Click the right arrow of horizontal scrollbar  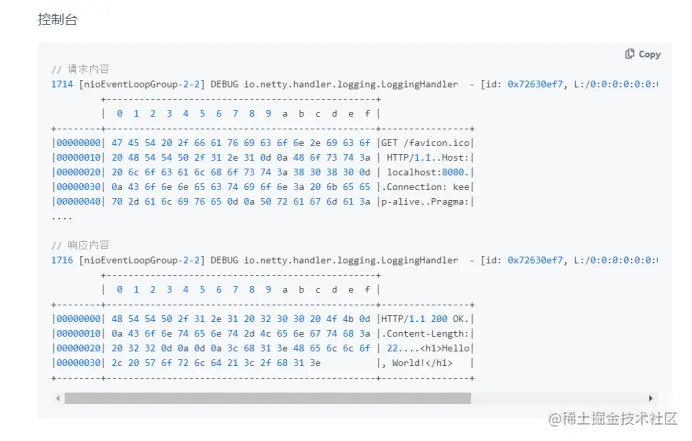tap(652, 397)
